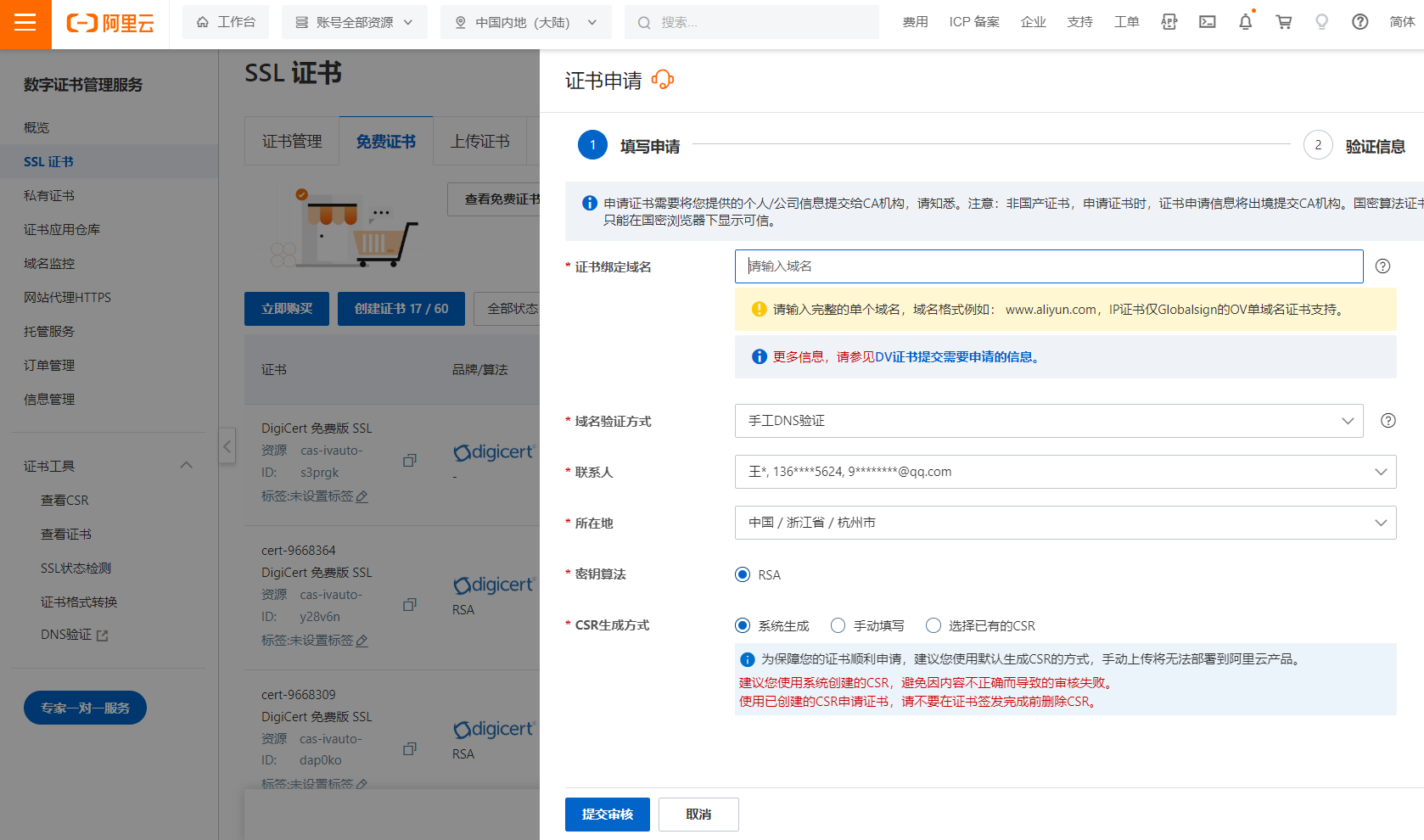
Task: Collapse the 证书工具 sidebar section
Action: click(x=186, y=466)
